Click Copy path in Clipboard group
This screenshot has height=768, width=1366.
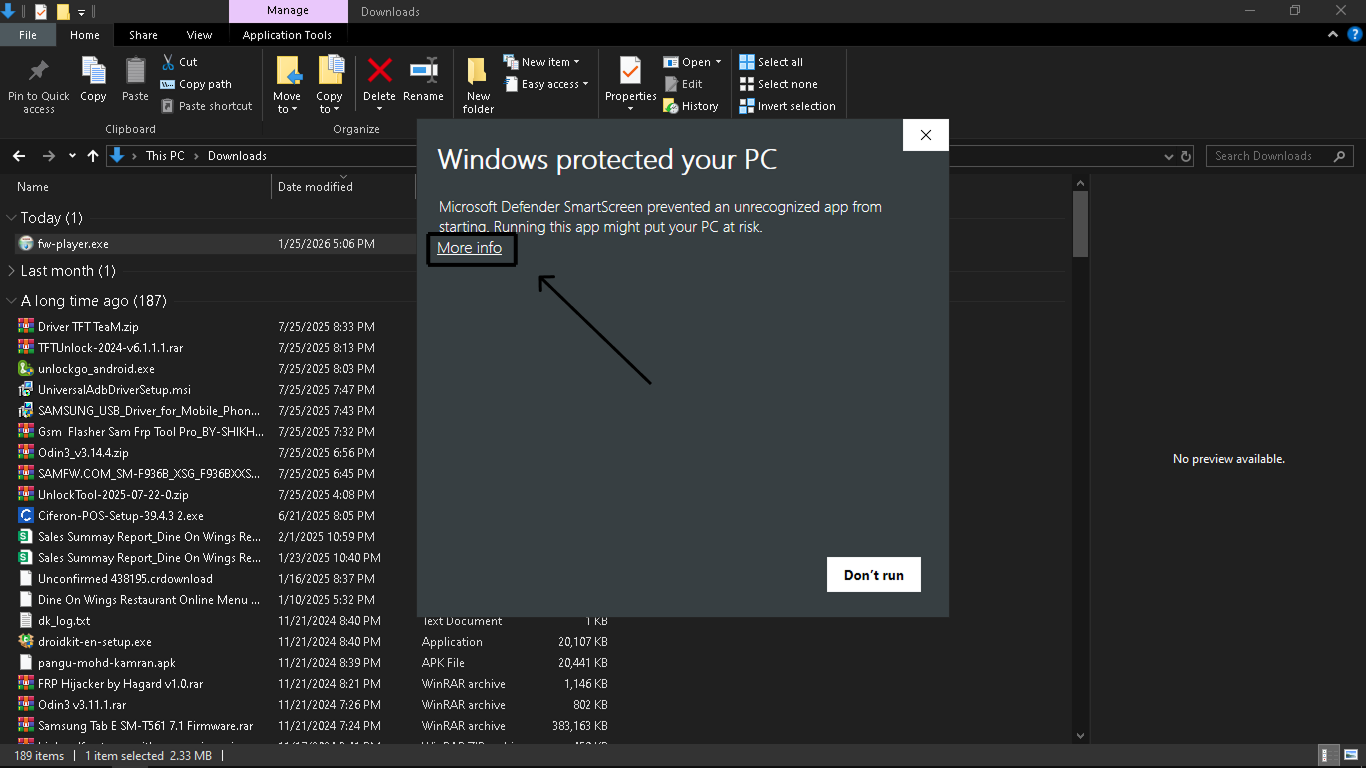(196, 84)
